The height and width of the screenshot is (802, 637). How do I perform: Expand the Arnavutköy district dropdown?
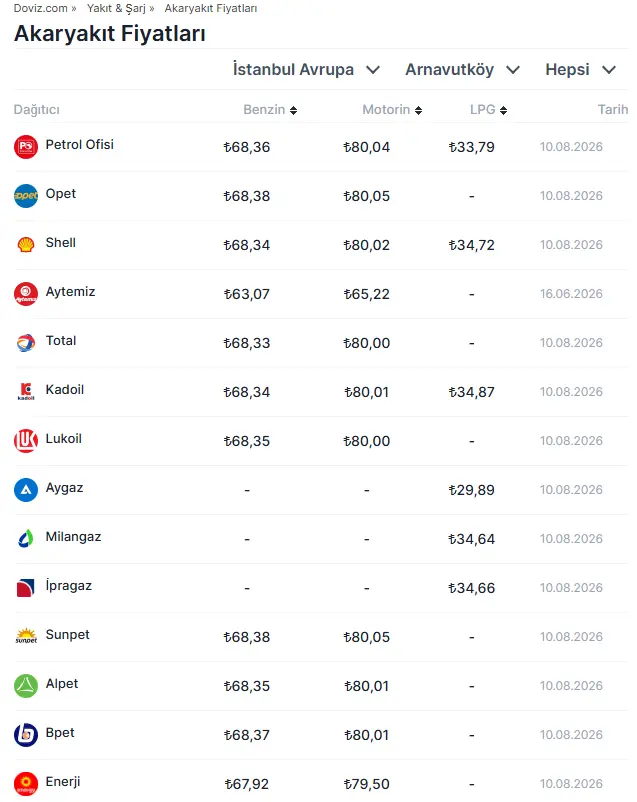pos(463,70)
